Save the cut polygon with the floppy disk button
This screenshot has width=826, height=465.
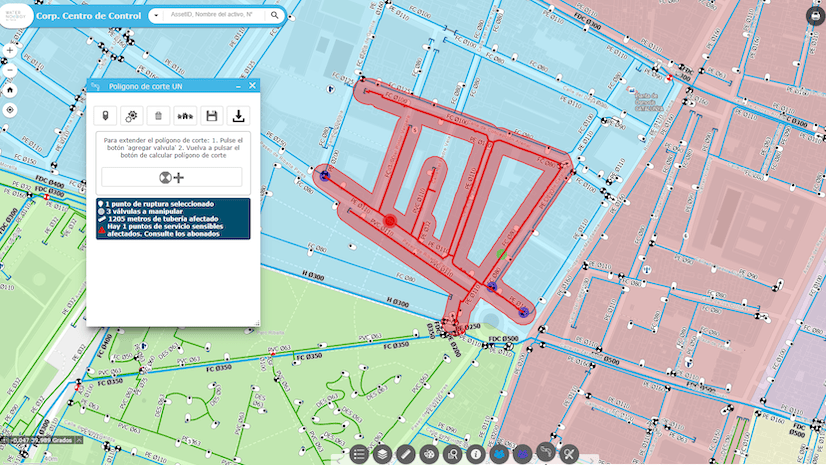coord(212,116)
